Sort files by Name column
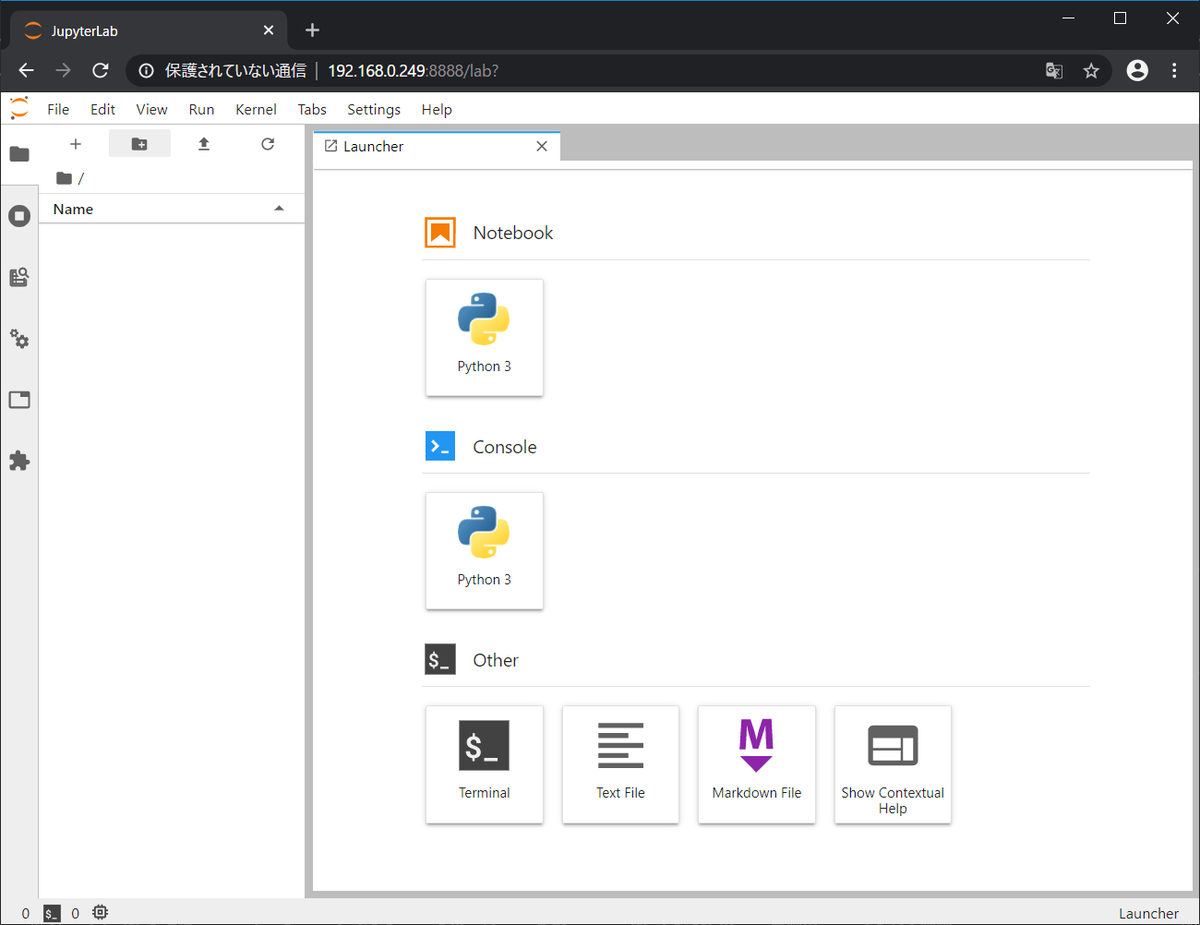Image resolution: width=1200 pixels, height=925 pixels. pyautogui.click(x=171, y=209)
